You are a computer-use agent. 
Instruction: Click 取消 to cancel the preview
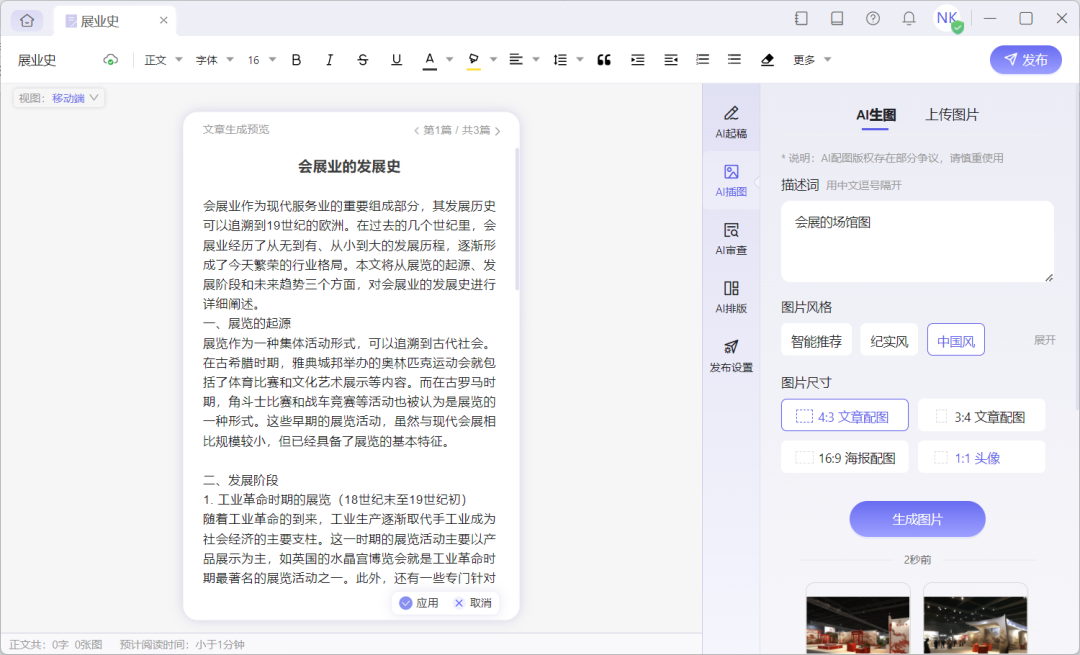pyautogui.click(x=473, y=603)
